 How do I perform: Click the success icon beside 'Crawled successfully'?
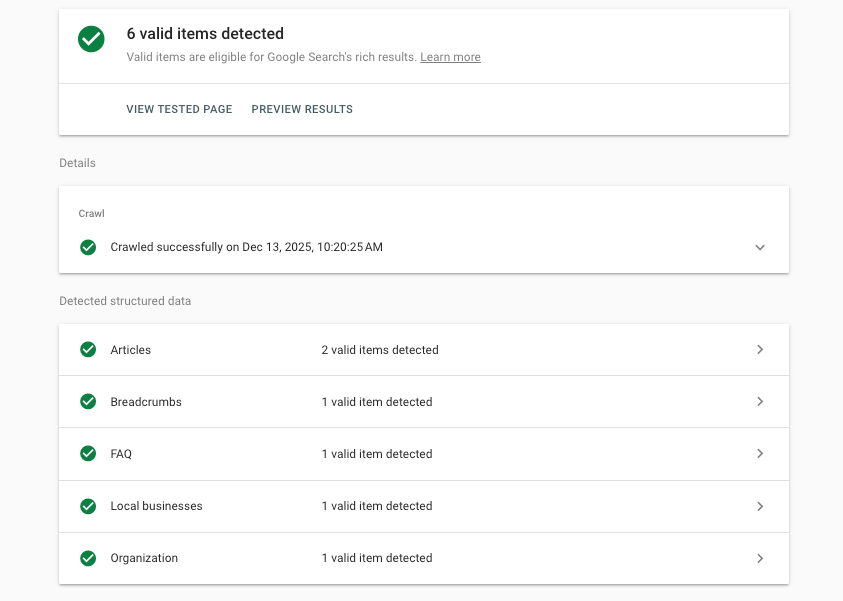pyautogui.click(x=88, y=247)
